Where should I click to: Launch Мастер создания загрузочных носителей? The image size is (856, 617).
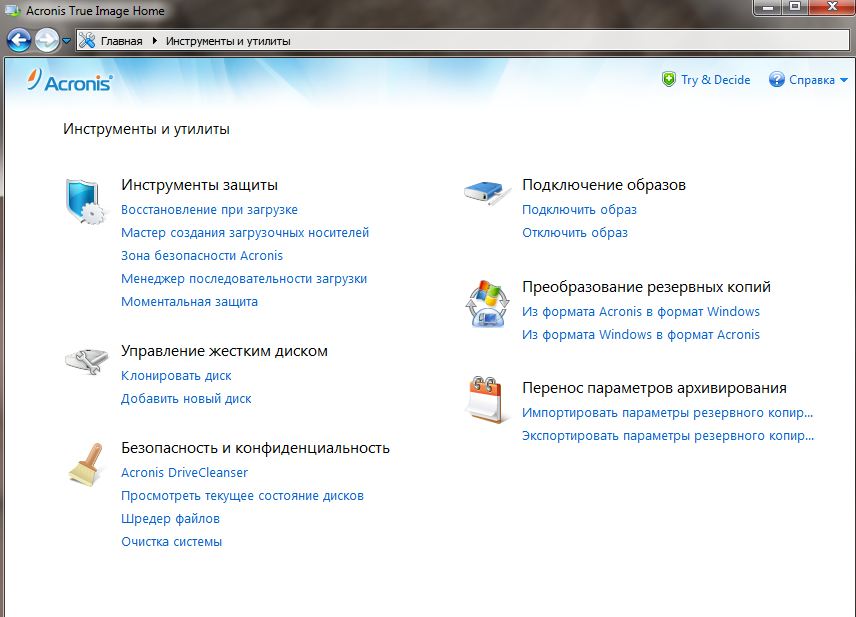tap(245, 233)
